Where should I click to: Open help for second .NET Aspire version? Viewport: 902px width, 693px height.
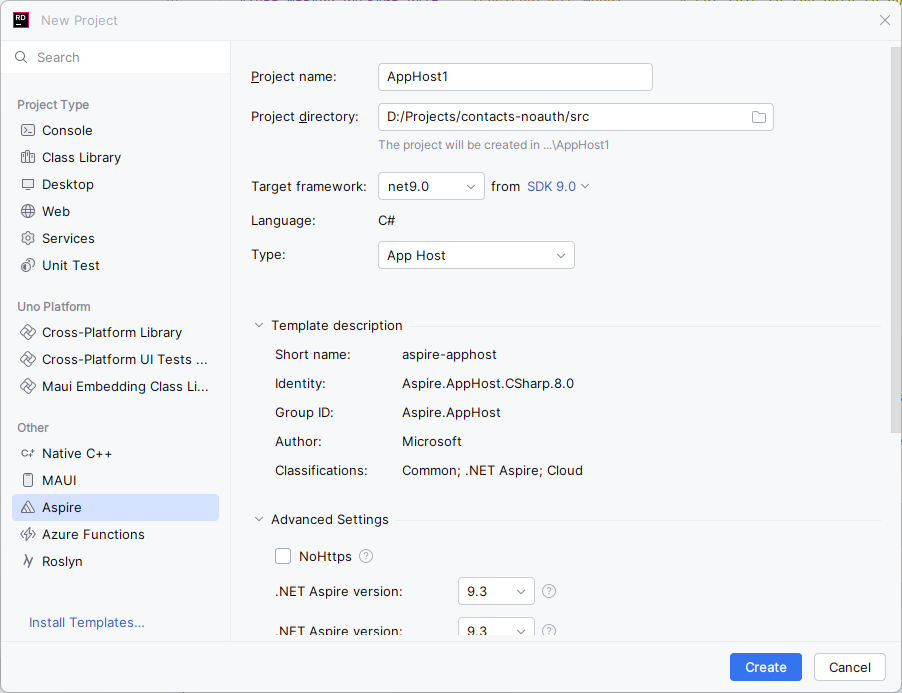point(549,630)
